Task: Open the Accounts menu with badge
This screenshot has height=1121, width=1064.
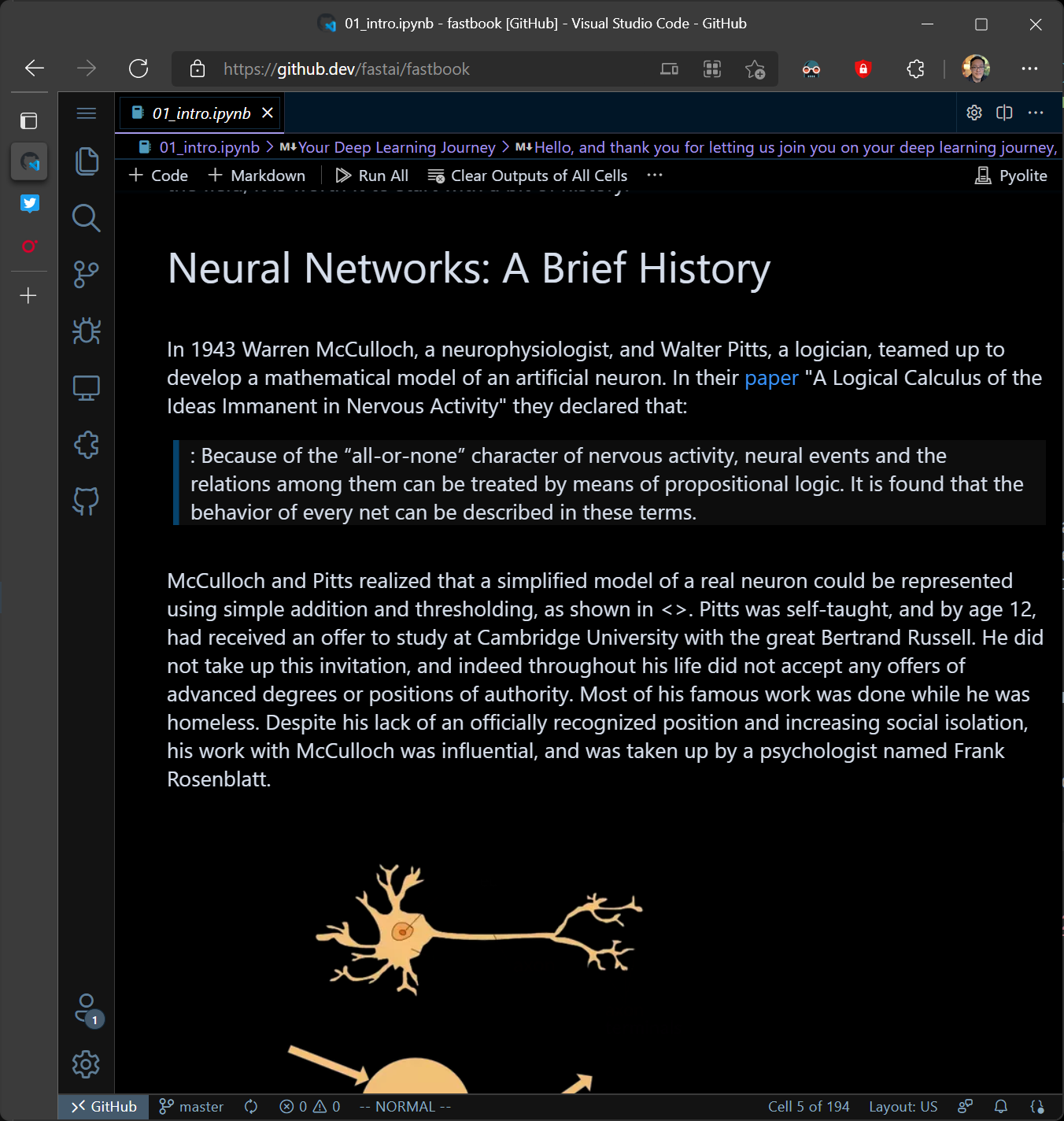Action: 87,1008
